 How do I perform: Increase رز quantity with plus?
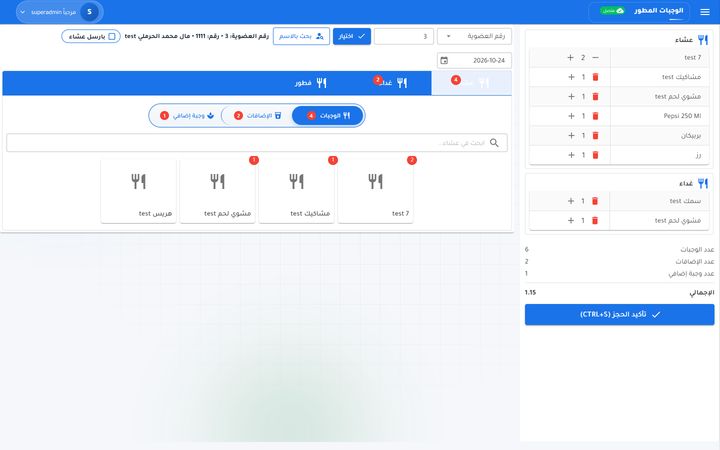pyautogui.click(x=571, y=155)
